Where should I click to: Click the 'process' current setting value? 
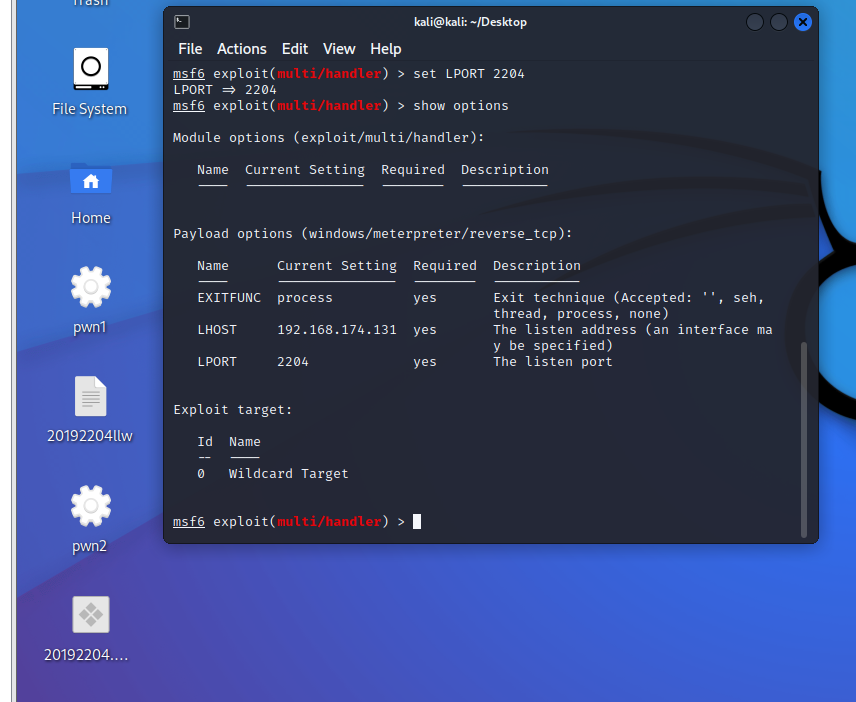pyautogui.click(x=305, y=298)
